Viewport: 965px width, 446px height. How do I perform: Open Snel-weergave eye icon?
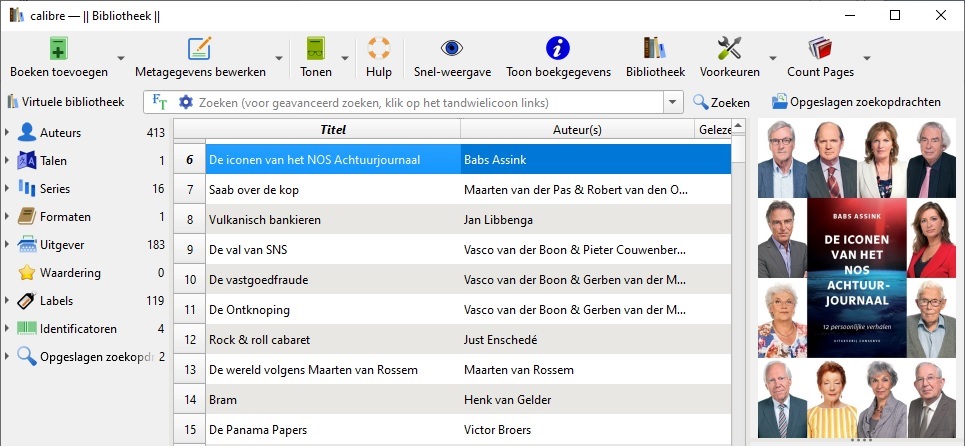click(x=452, y=48)
